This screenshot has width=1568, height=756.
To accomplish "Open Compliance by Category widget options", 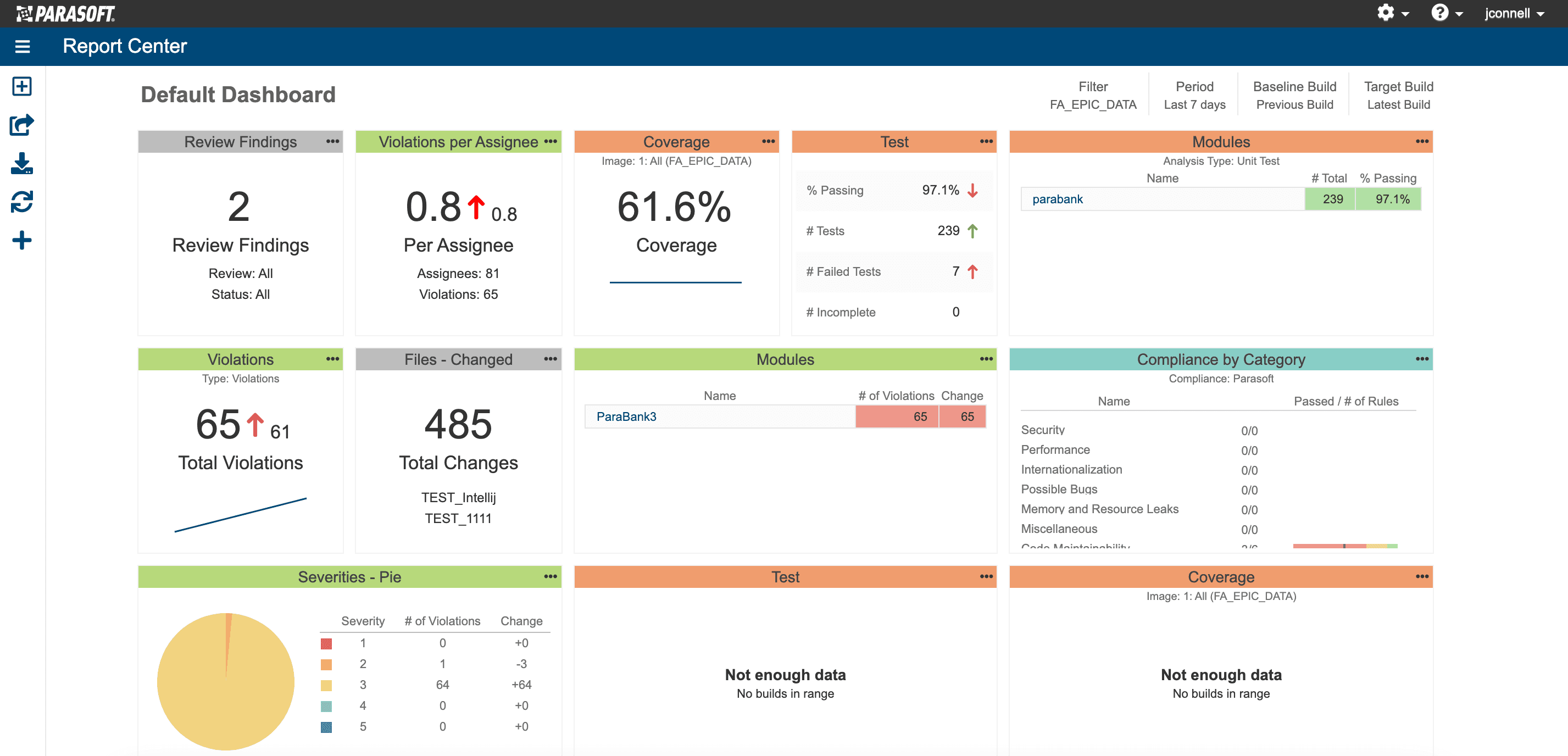I will [x=1422, y=359].
